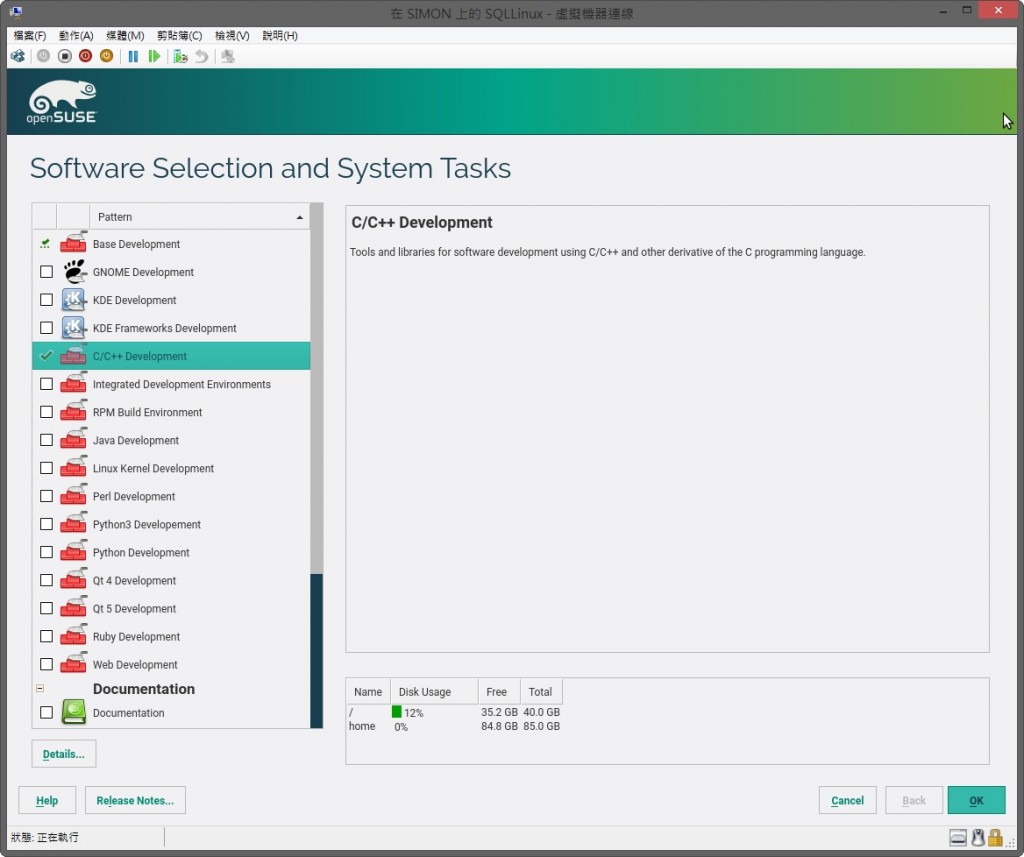Click the KDE Development gear icon
1024x857 pixels.
74,299
